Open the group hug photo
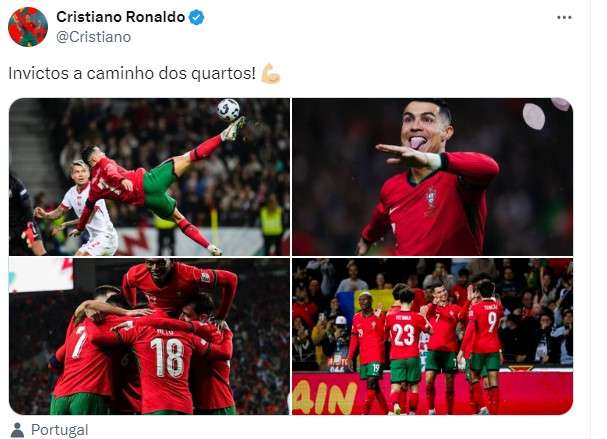 coord(149,336)
